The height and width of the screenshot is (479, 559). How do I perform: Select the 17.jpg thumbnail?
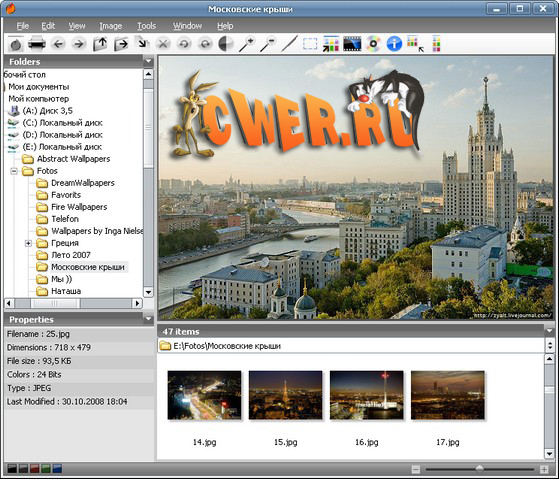(448, 395)
